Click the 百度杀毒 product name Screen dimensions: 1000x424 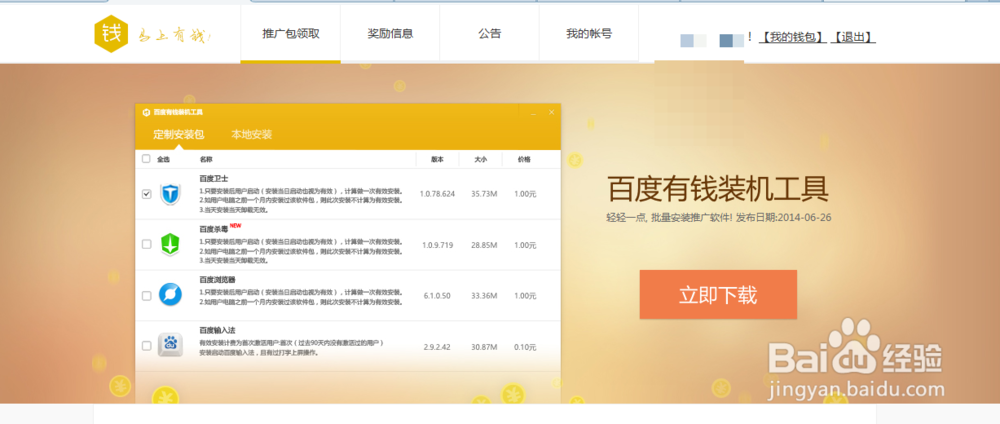coord(214,228)
